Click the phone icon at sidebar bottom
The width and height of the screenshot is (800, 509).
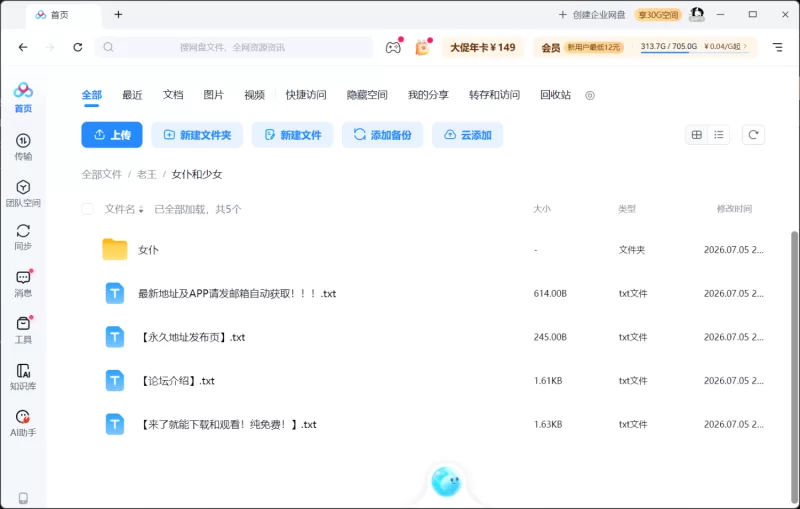point(23,498)
